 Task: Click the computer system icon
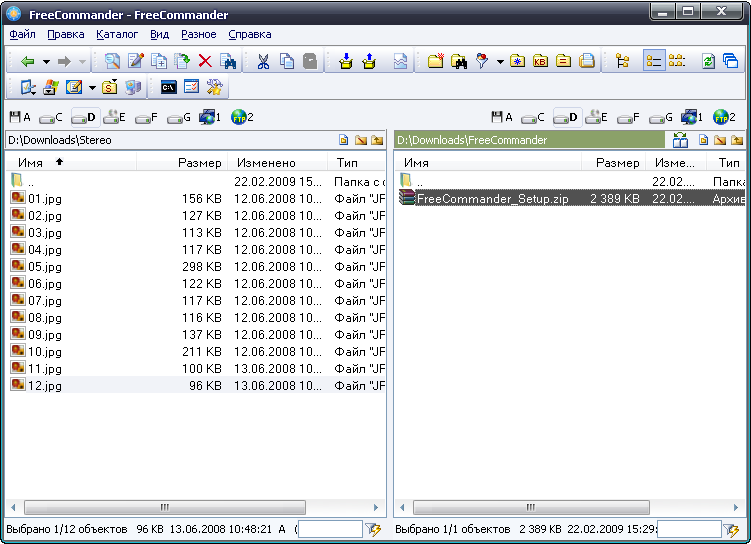133,87
